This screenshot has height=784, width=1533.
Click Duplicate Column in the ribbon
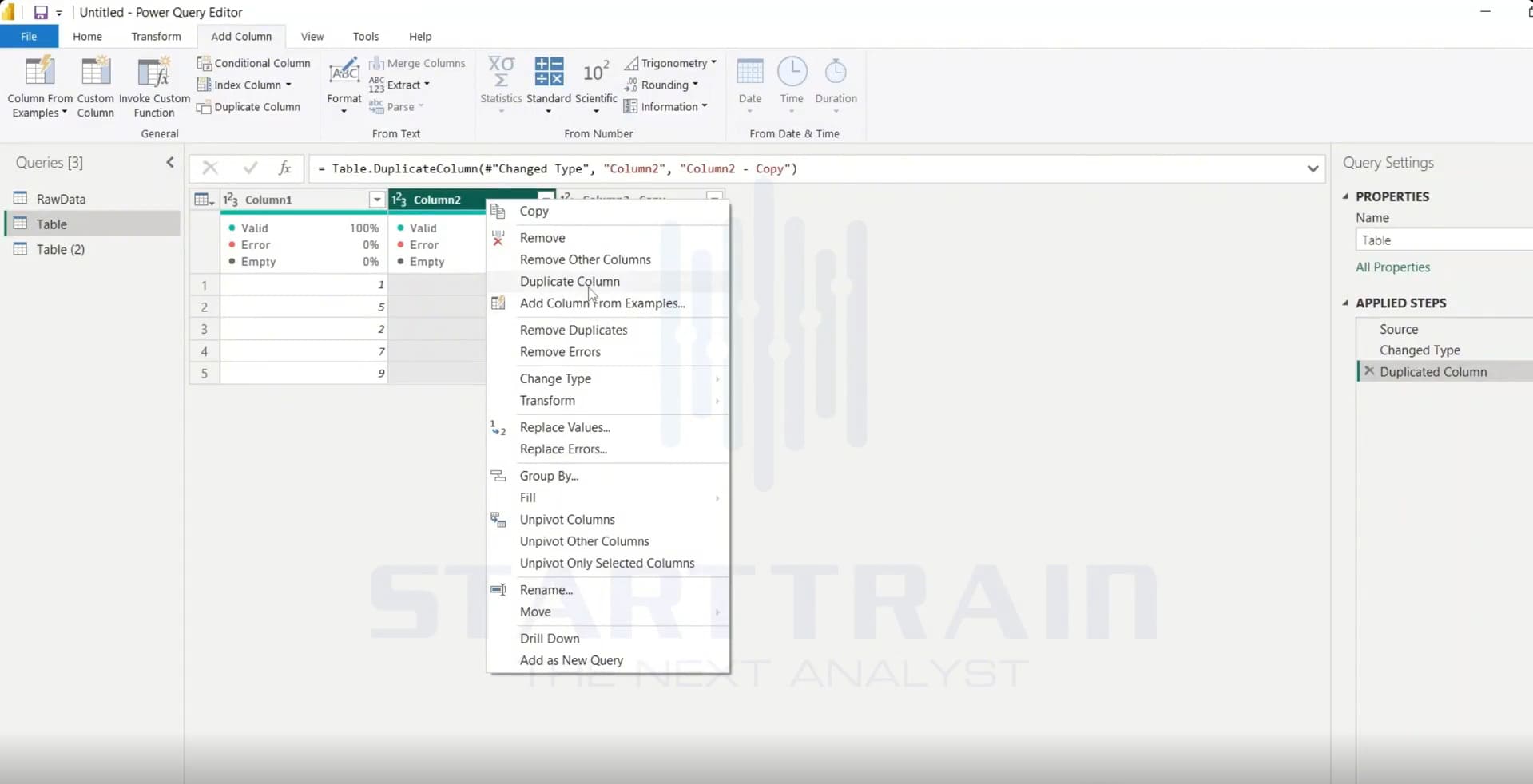click(x=249, y=107)
